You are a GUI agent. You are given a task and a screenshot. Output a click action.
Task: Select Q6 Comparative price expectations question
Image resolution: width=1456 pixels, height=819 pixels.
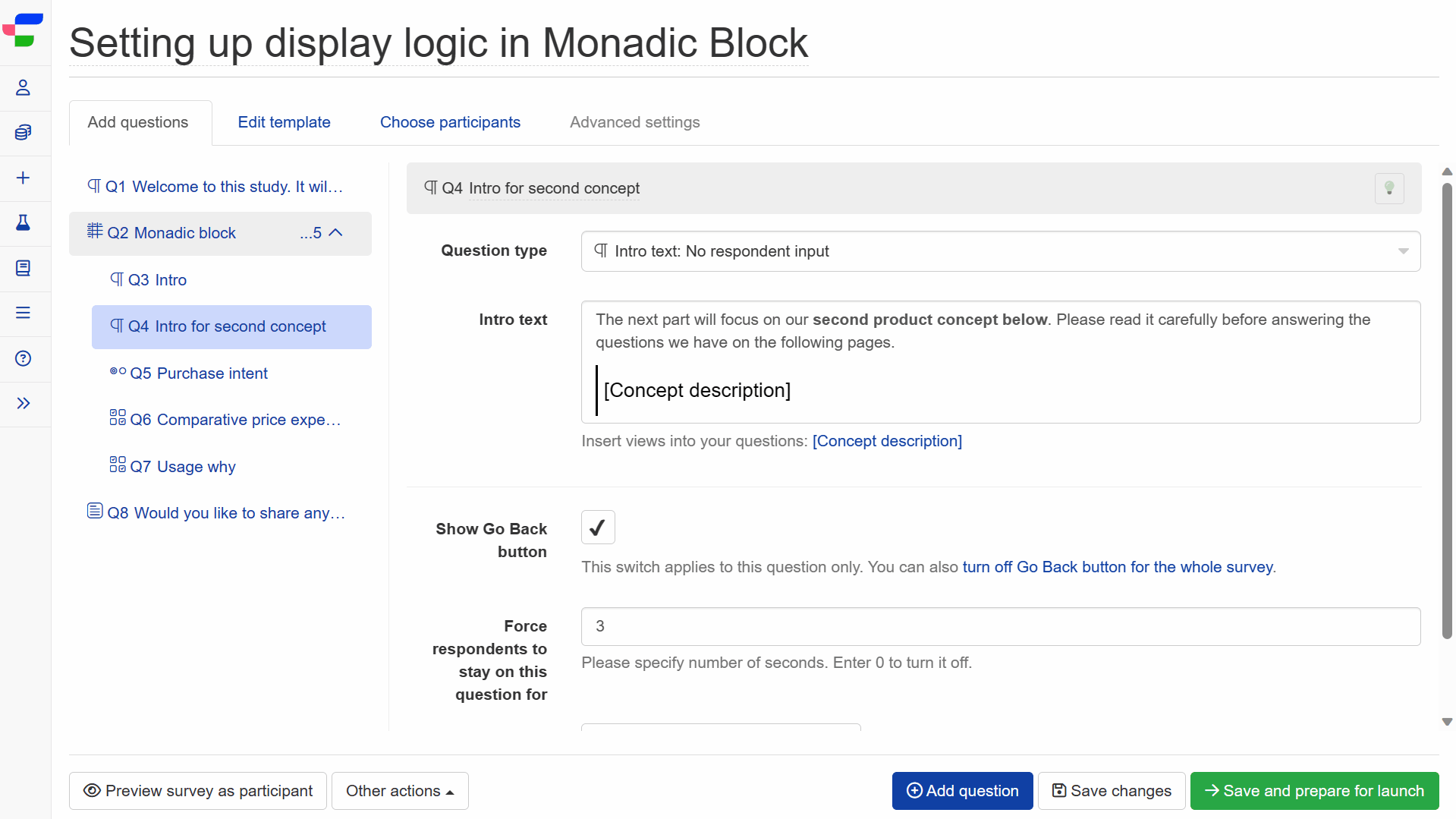pos(231,420)
